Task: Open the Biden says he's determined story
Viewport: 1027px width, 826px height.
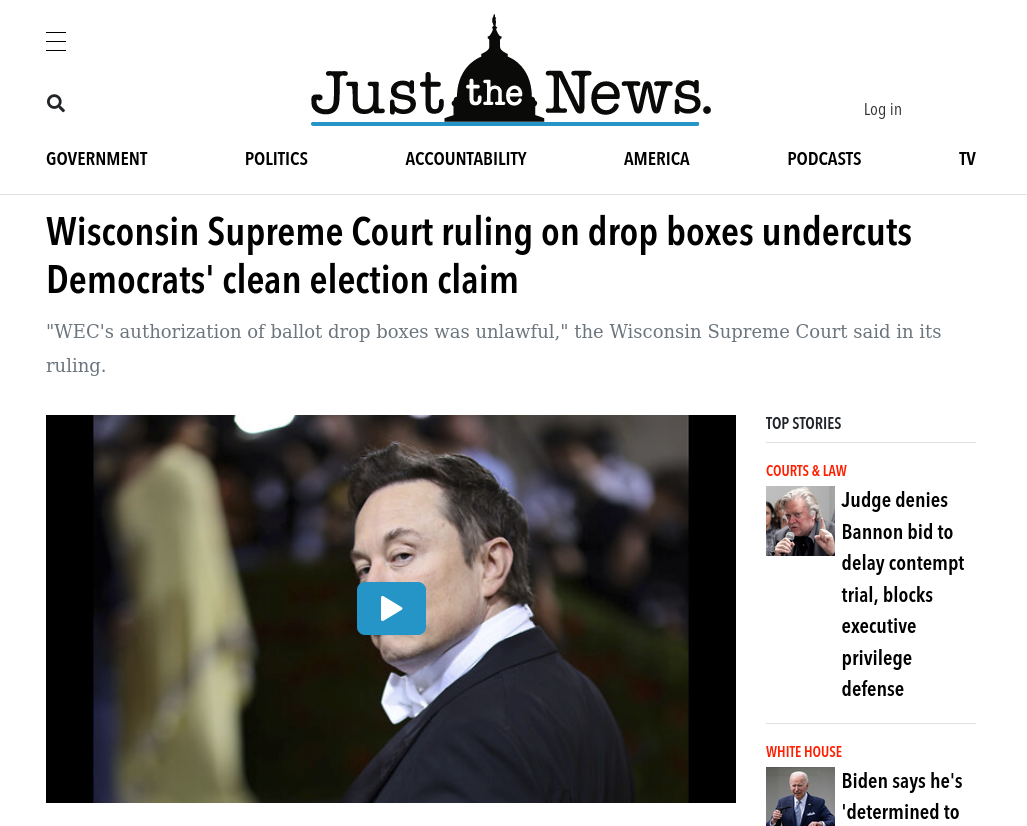Action: (902, 797)
